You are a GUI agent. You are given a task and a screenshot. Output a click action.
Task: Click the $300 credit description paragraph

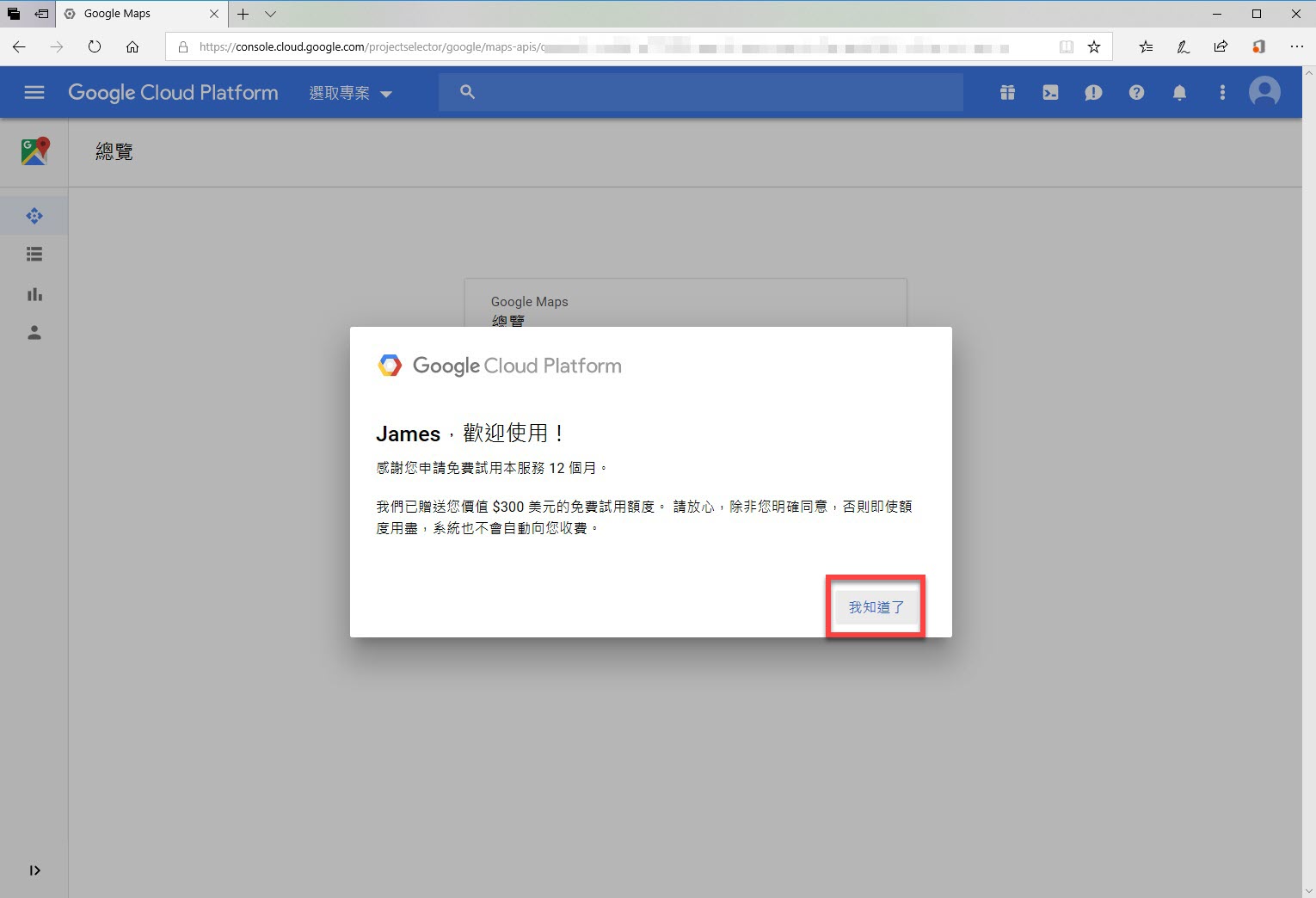tap(644, 517)
